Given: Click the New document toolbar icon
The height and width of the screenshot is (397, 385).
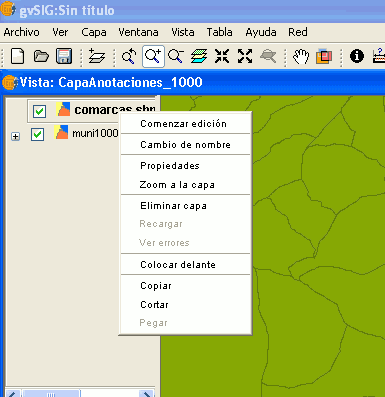Looking at the screenshot, I should coord(17,56).
